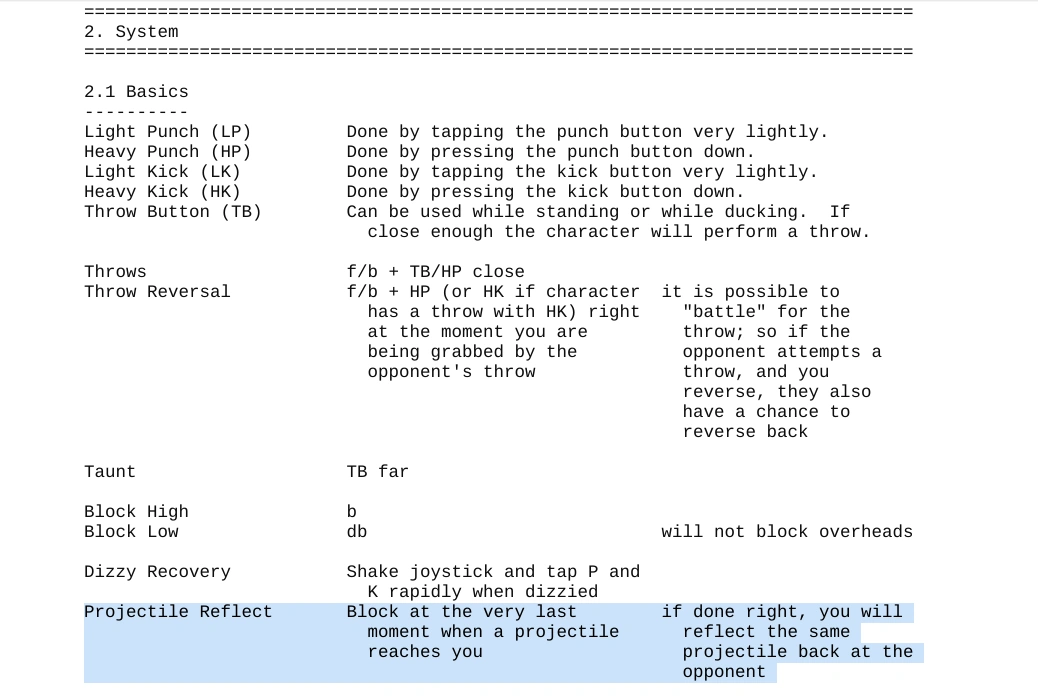
Task: Click the 'Heavy Kick (HK)' entry
Action: tap(162, 192)
